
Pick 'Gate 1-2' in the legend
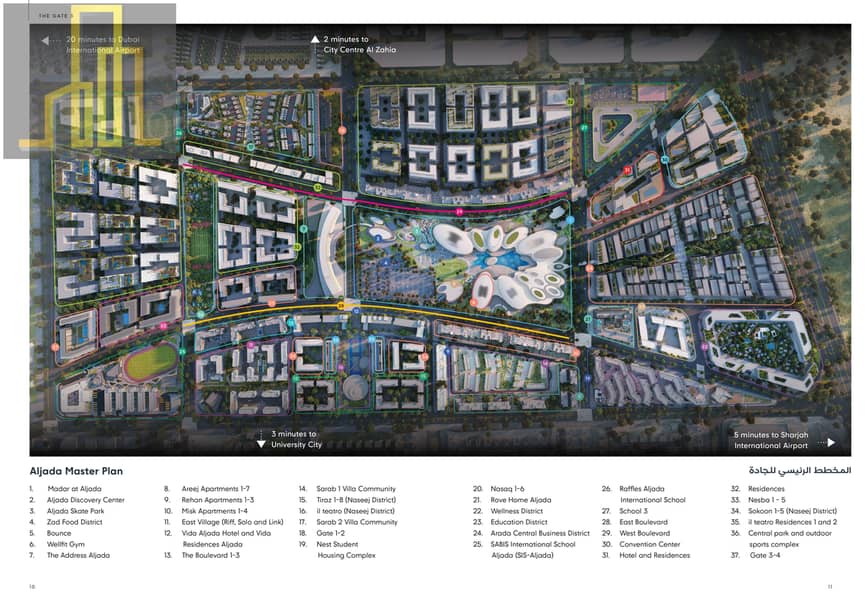point(330,533)
